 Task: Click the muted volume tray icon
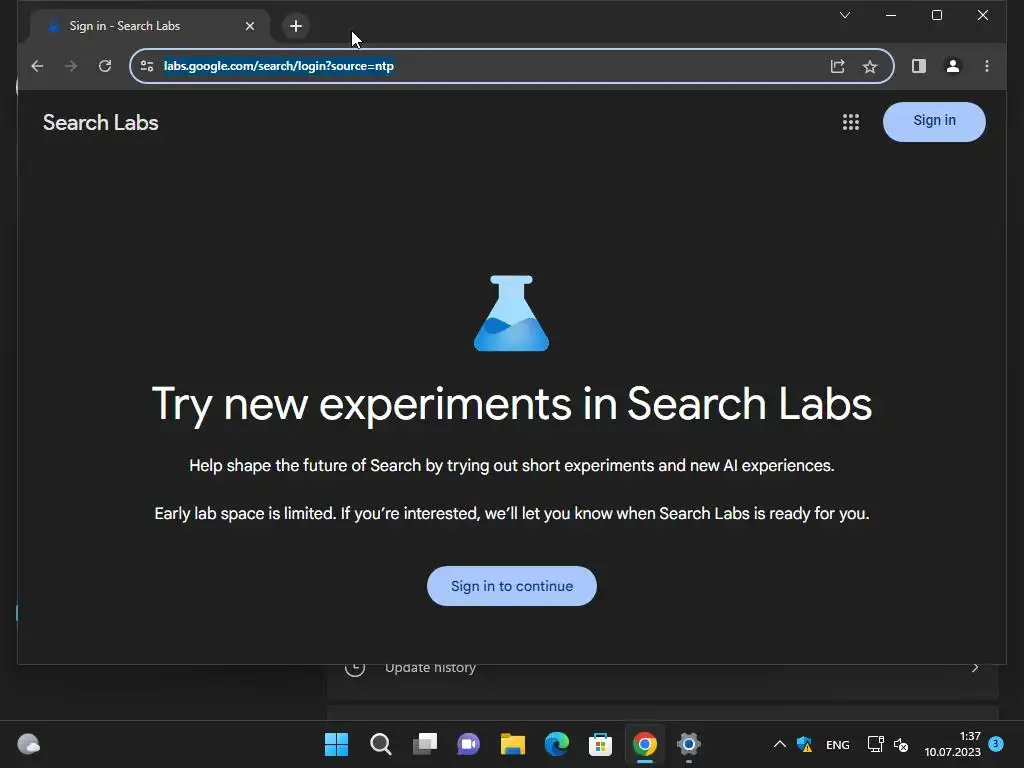[x=901, y=744]
